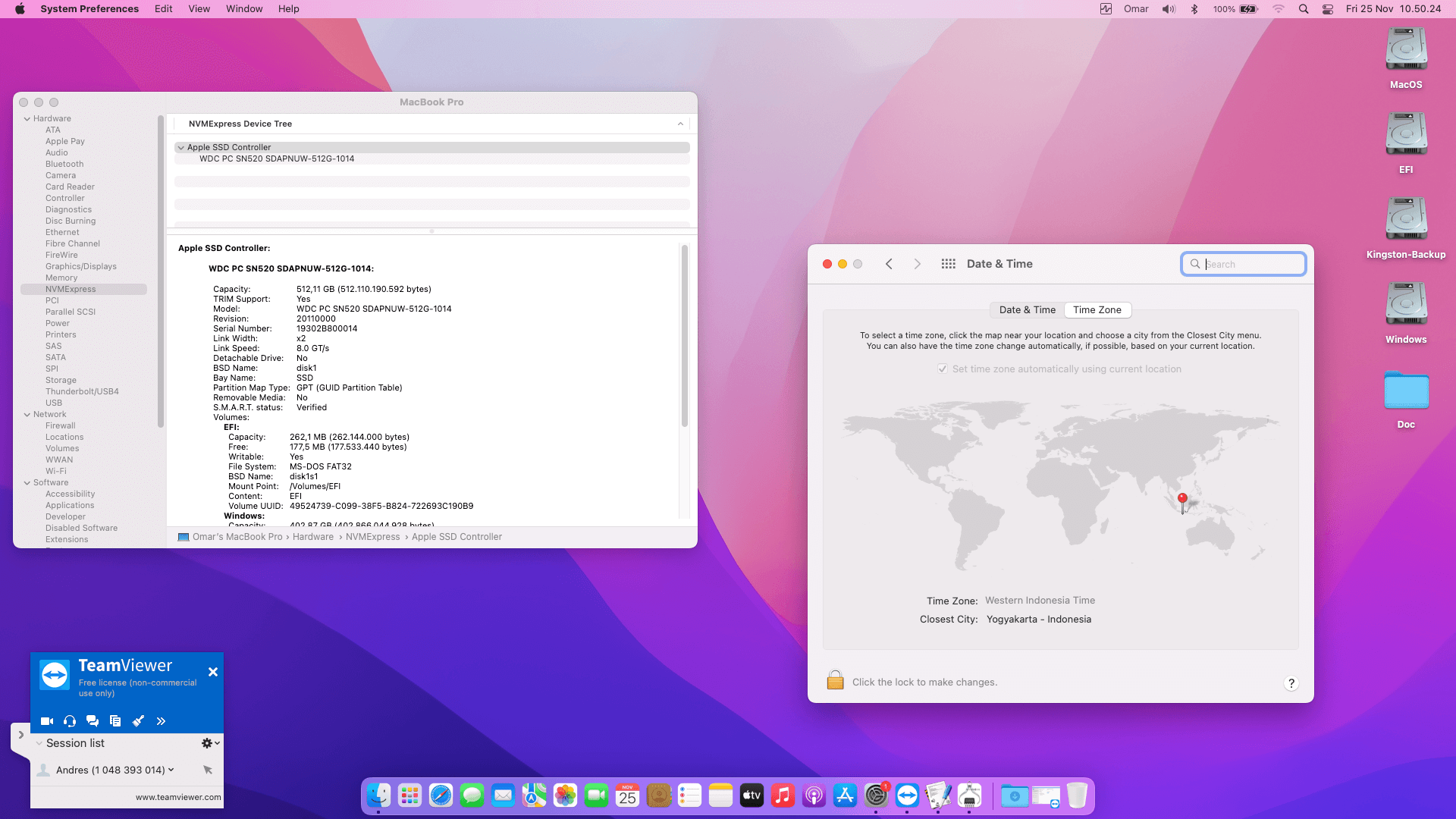Show all preferences grid icon
This screenshot has width=1456, height=819.
(948, 264)
